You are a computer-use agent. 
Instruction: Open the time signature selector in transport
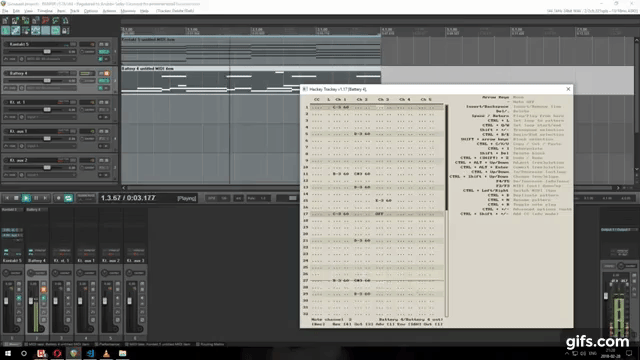[x=238, y=198]
